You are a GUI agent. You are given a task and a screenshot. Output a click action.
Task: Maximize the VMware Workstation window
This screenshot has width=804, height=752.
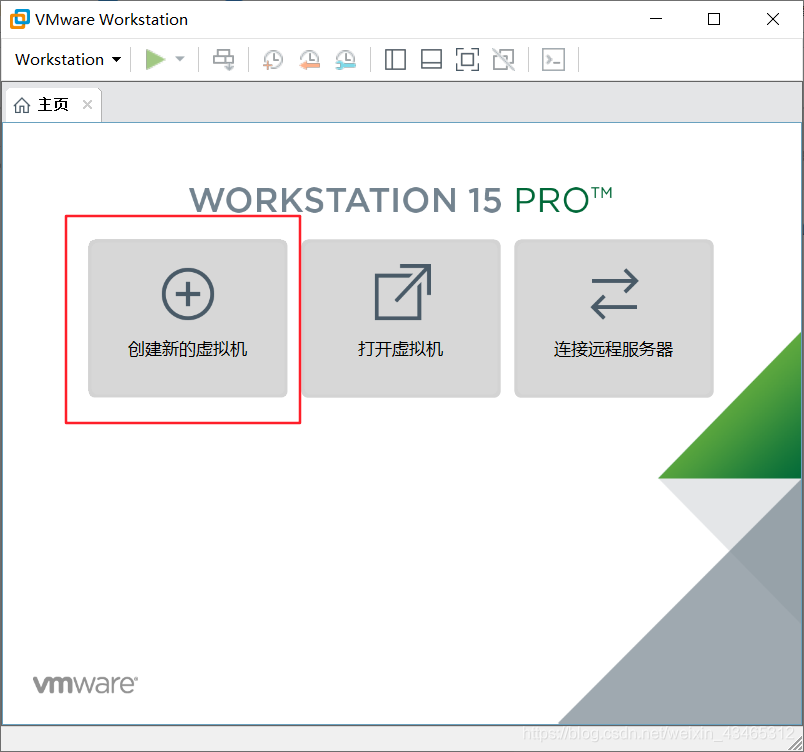pos(714,19)
